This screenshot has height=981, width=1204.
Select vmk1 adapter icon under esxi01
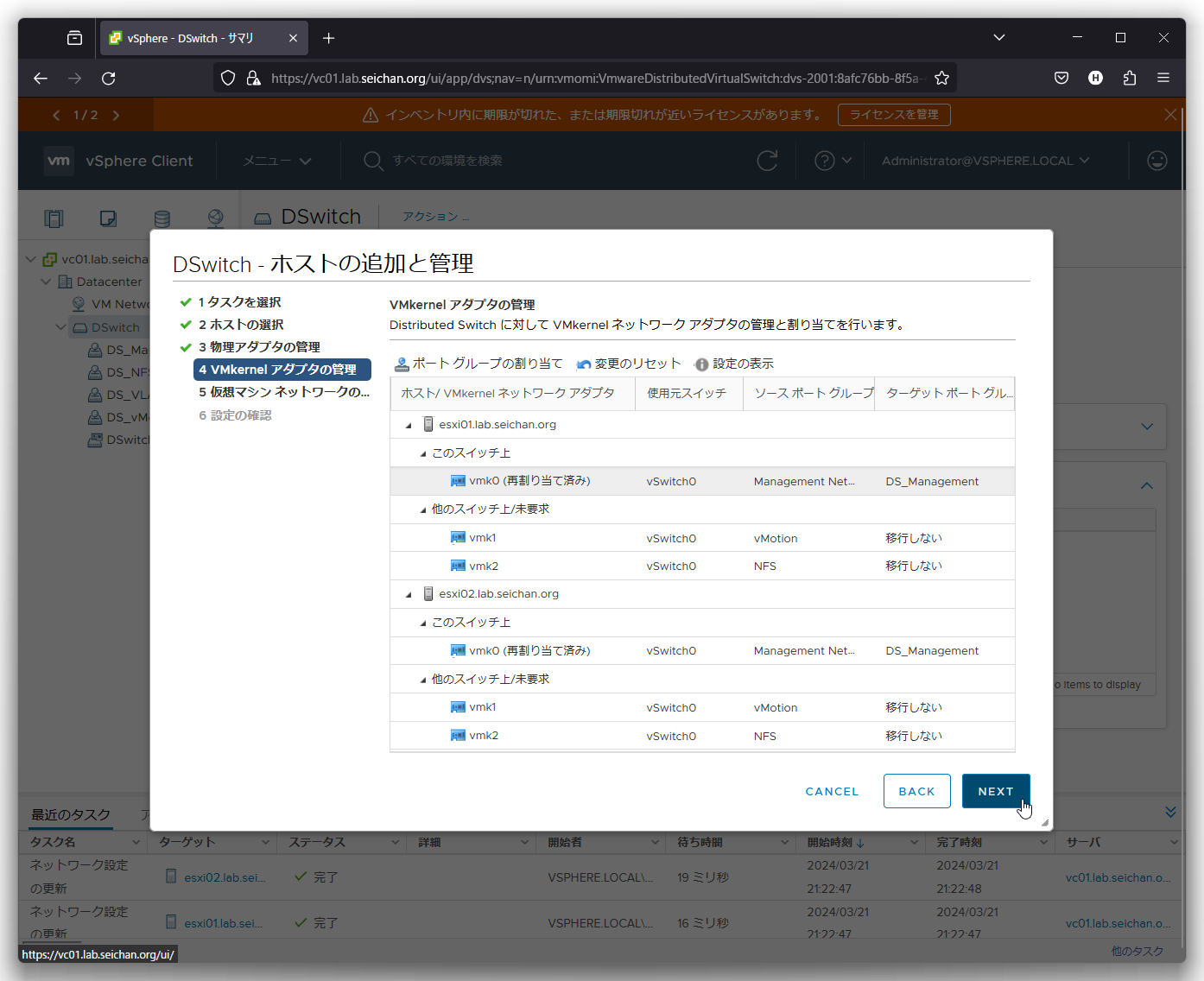[458, 537]
